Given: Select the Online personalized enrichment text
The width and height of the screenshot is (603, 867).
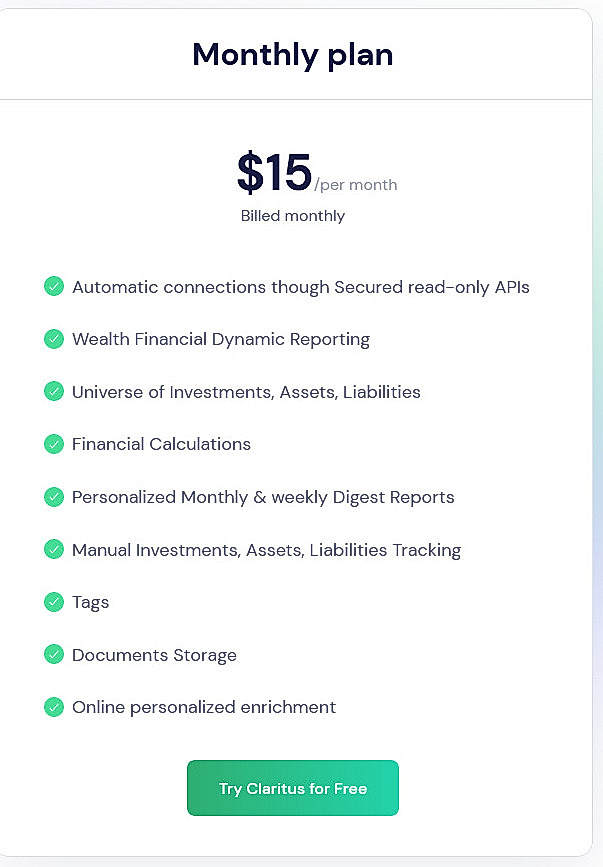Looking at the screenshot, I should [203, 707].
